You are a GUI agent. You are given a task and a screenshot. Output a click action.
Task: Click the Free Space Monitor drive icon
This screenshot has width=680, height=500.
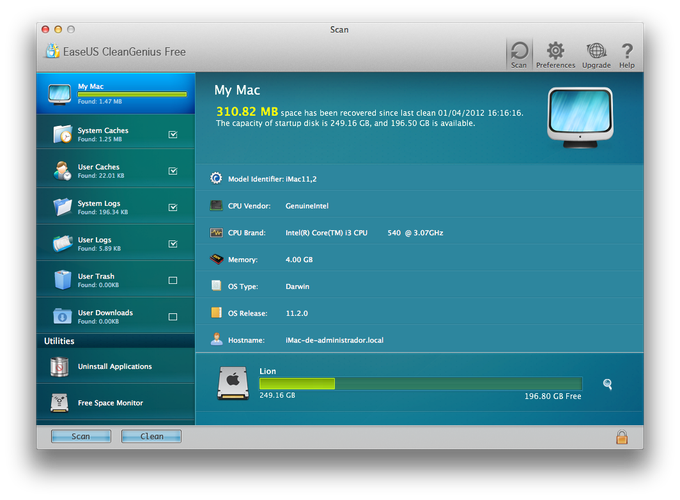pos(59,403)
